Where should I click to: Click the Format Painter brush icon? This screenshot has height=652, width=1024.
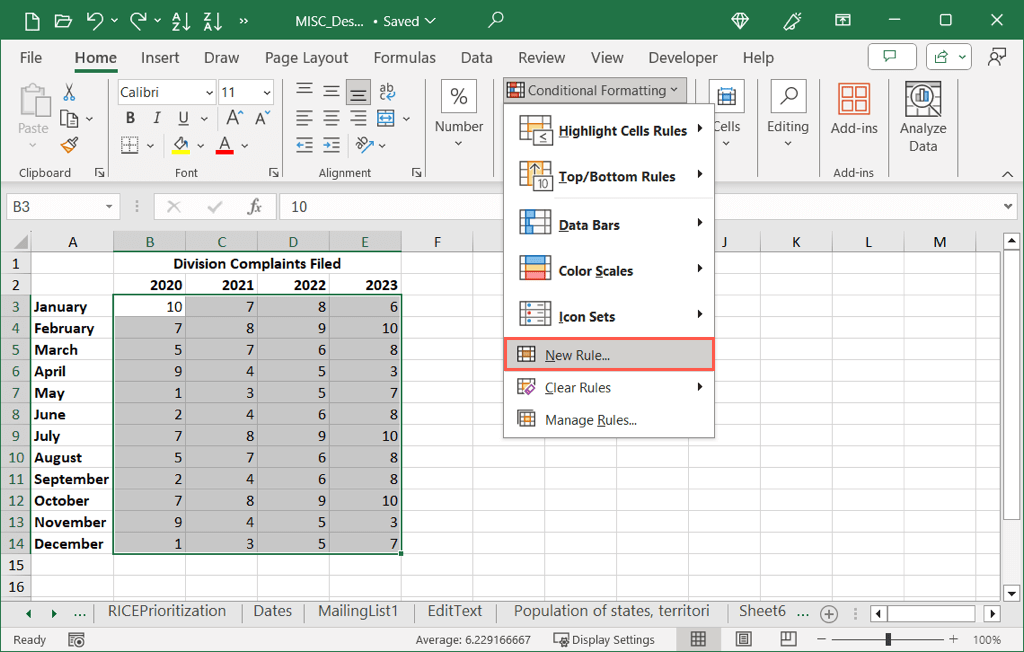pyautogui.click(x=69, y=146)
